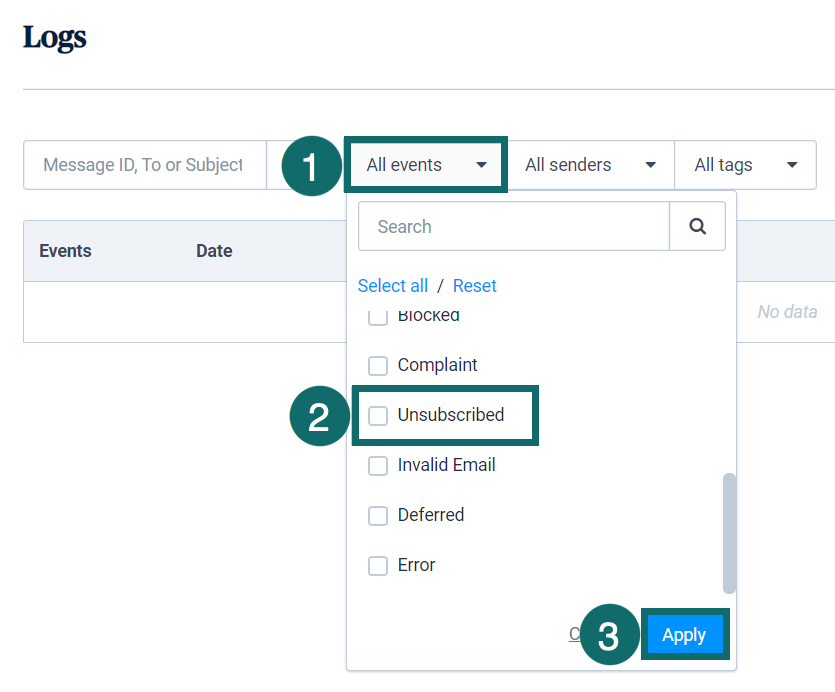The height and width of the screenshot is (692, 835).
Task: Click the All events chevron icon
Action: pyautogui.click(x=484, y=164)
